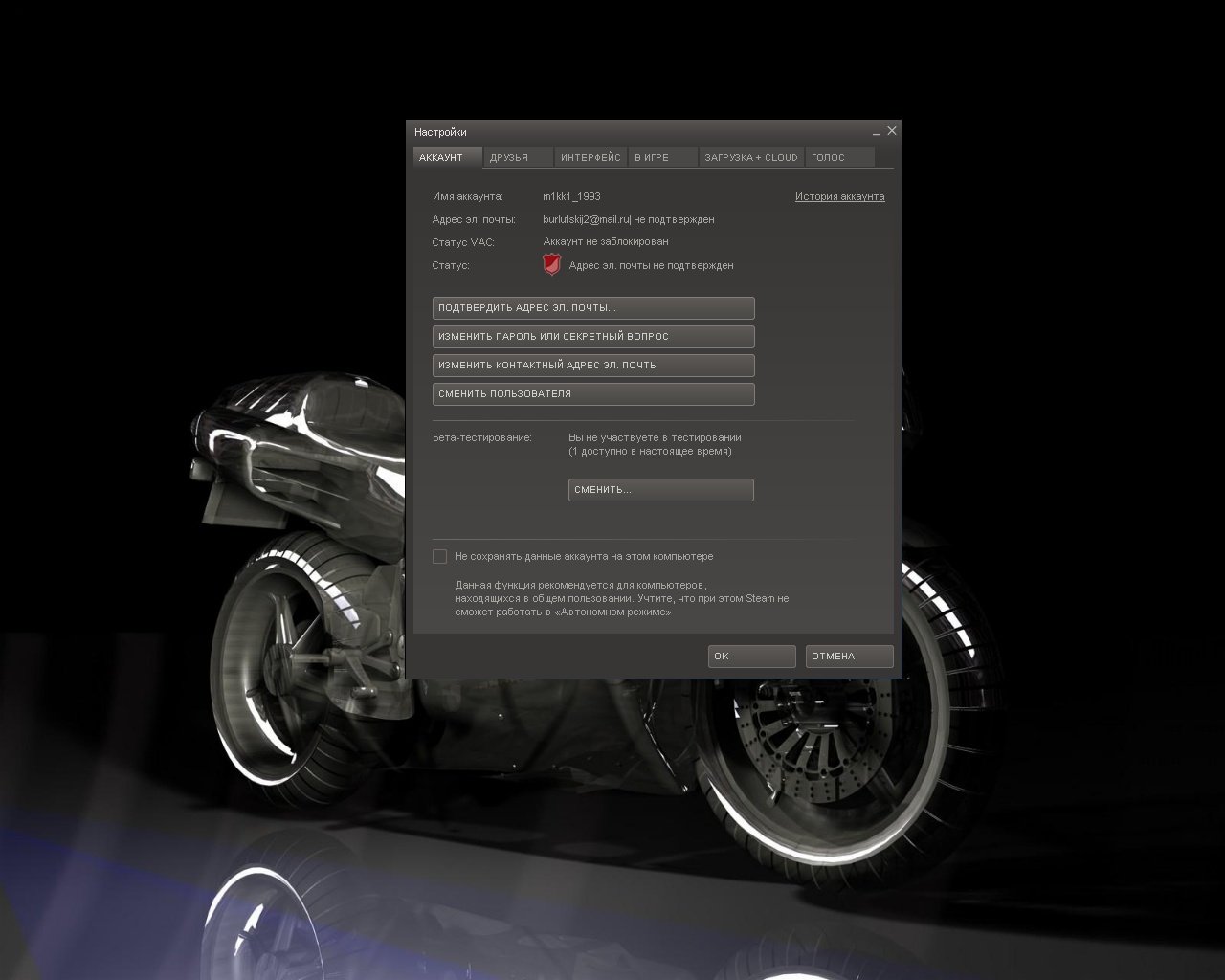The image size is (1225, 980).
Task: Click the red VAC status shield icon
Action: 552,265
